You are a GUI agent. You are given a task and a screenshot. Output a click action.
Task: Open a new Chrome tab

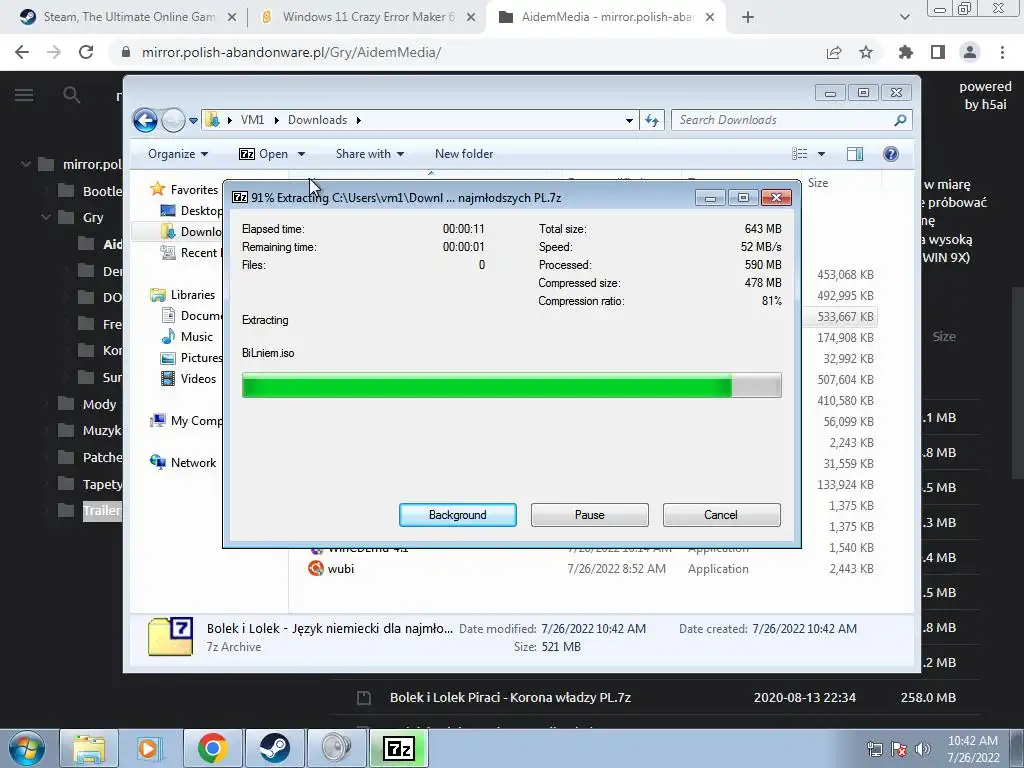[748, 18]
